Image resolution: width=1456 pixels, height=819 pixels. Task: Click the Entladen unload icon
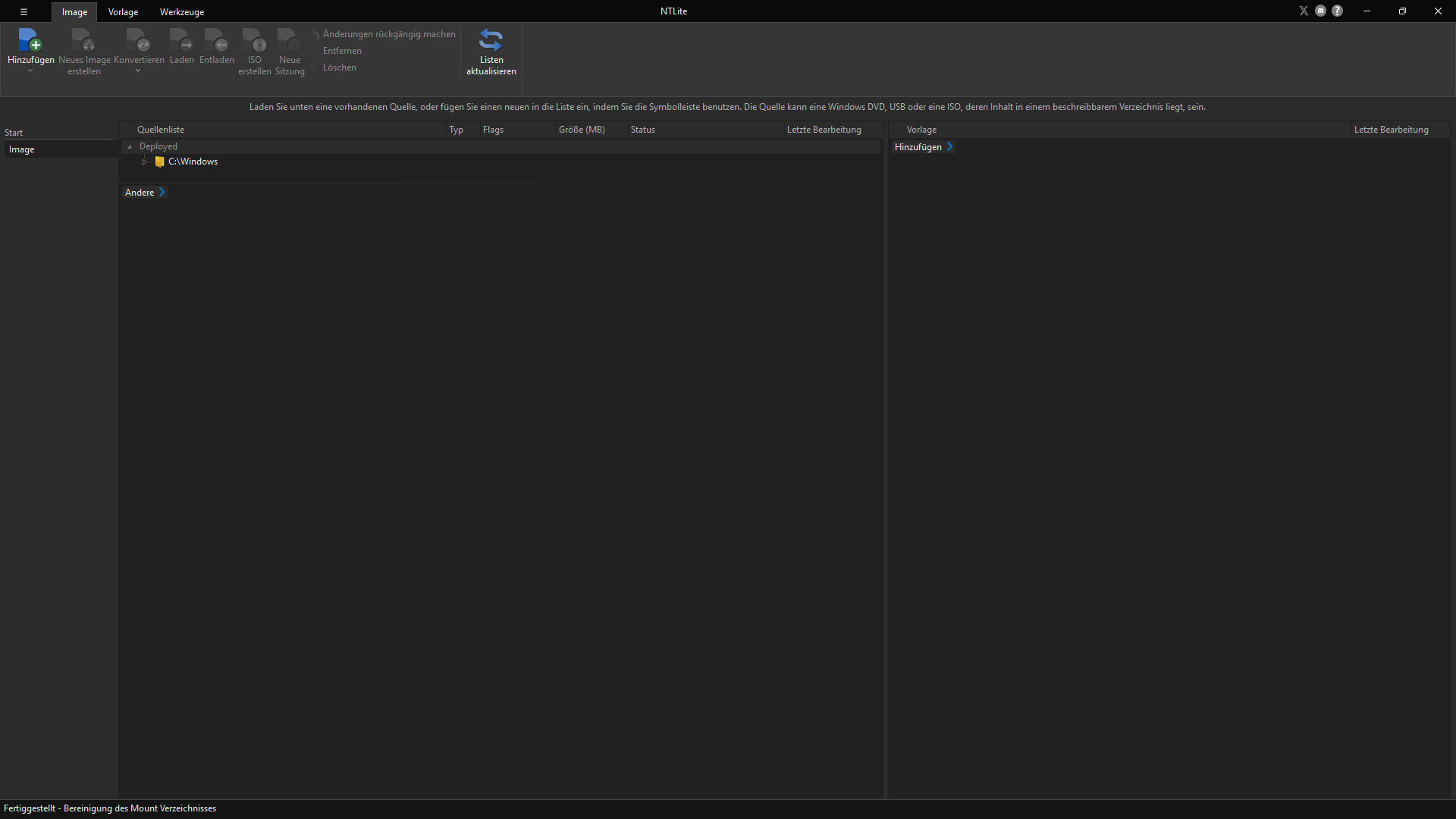coord(216,39)
